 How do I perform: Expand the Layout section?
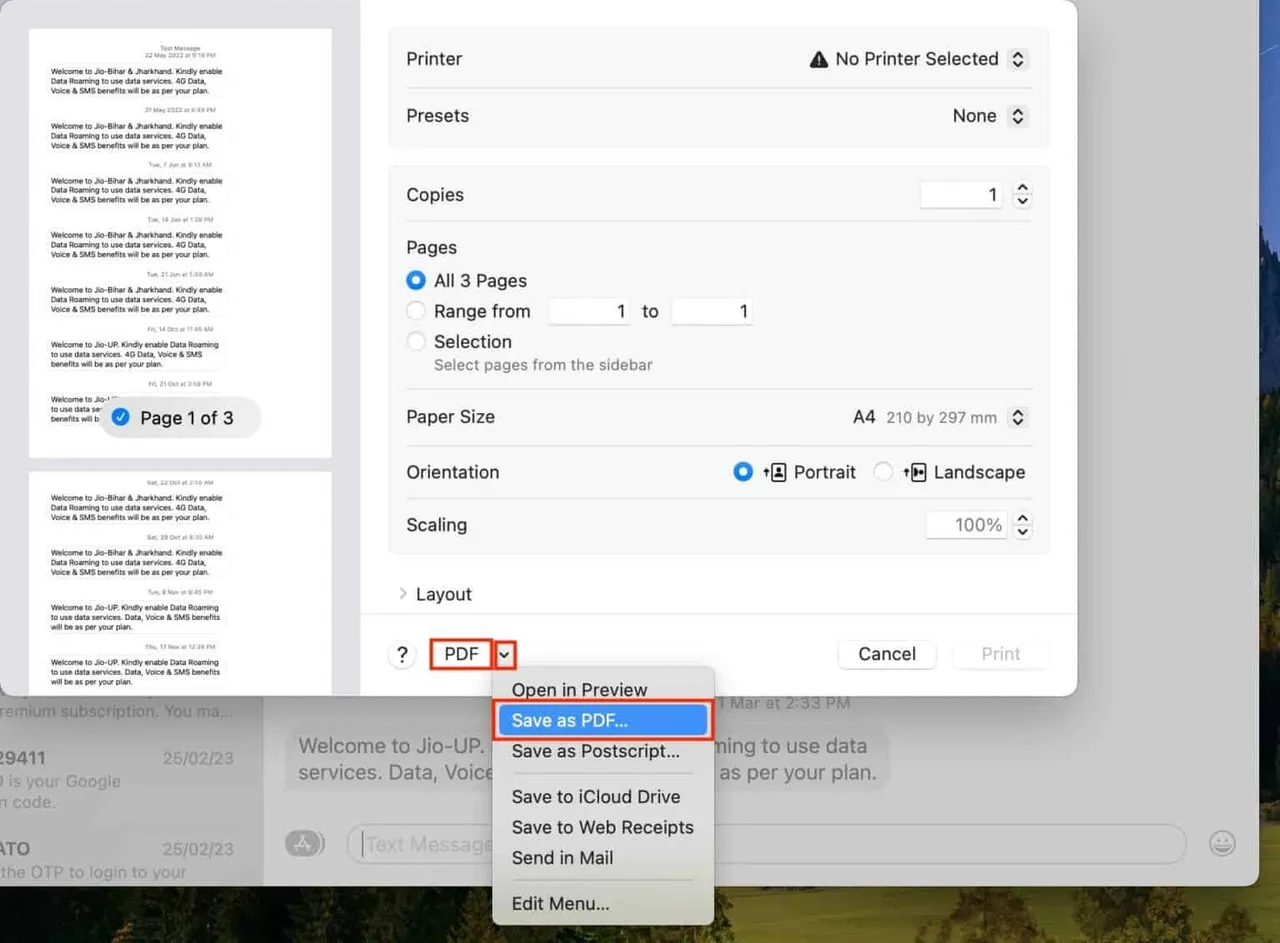point(403,594)
